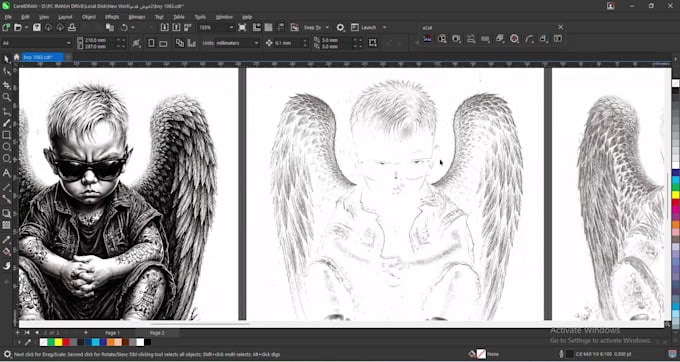
Task: Pick the green swatch in document palette
Action: 51,342
